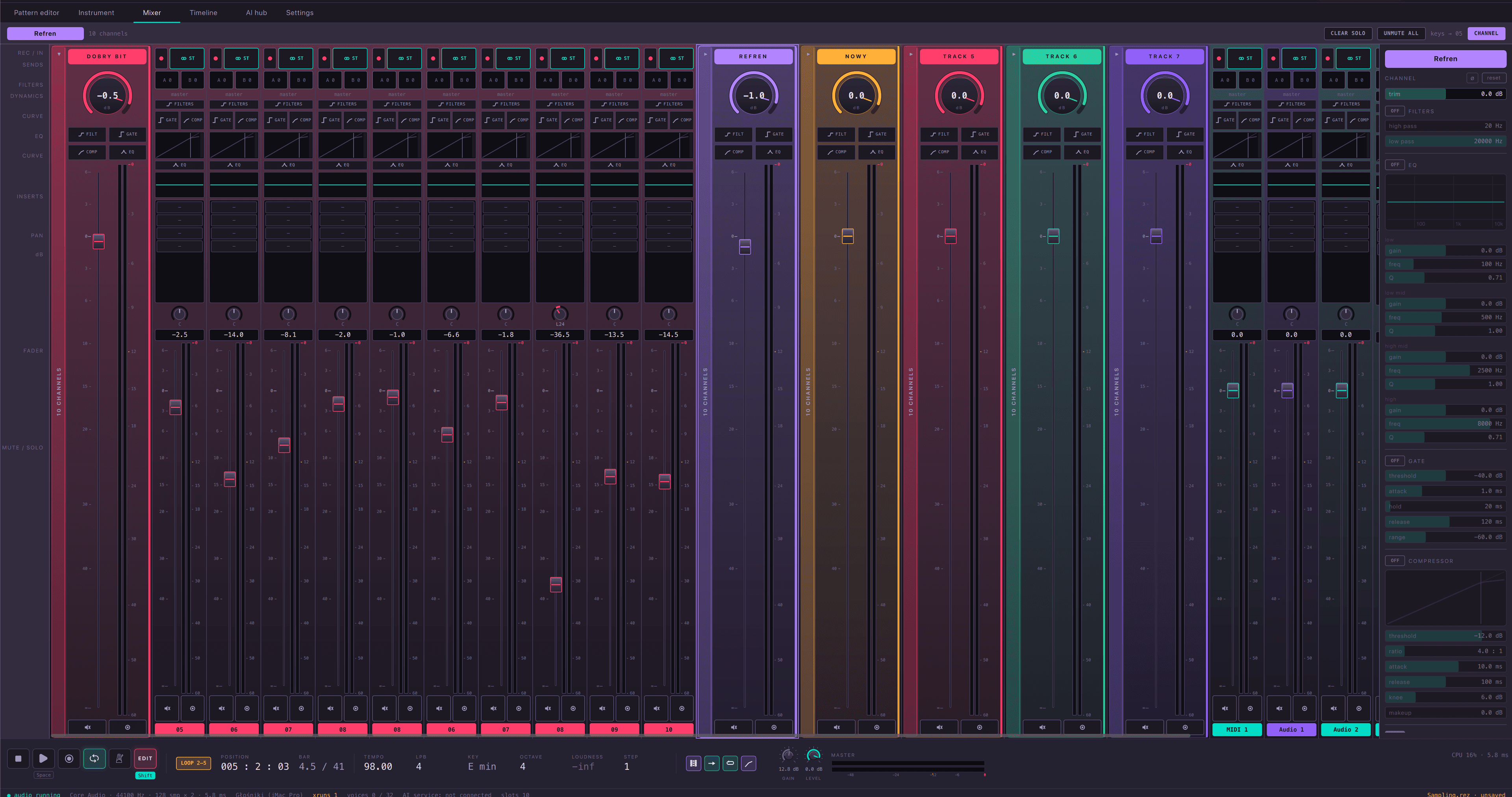This screenshot has width=1512, height=797.
Task: Expand the TRACK 6 group
Action: tap(1014, 55)
